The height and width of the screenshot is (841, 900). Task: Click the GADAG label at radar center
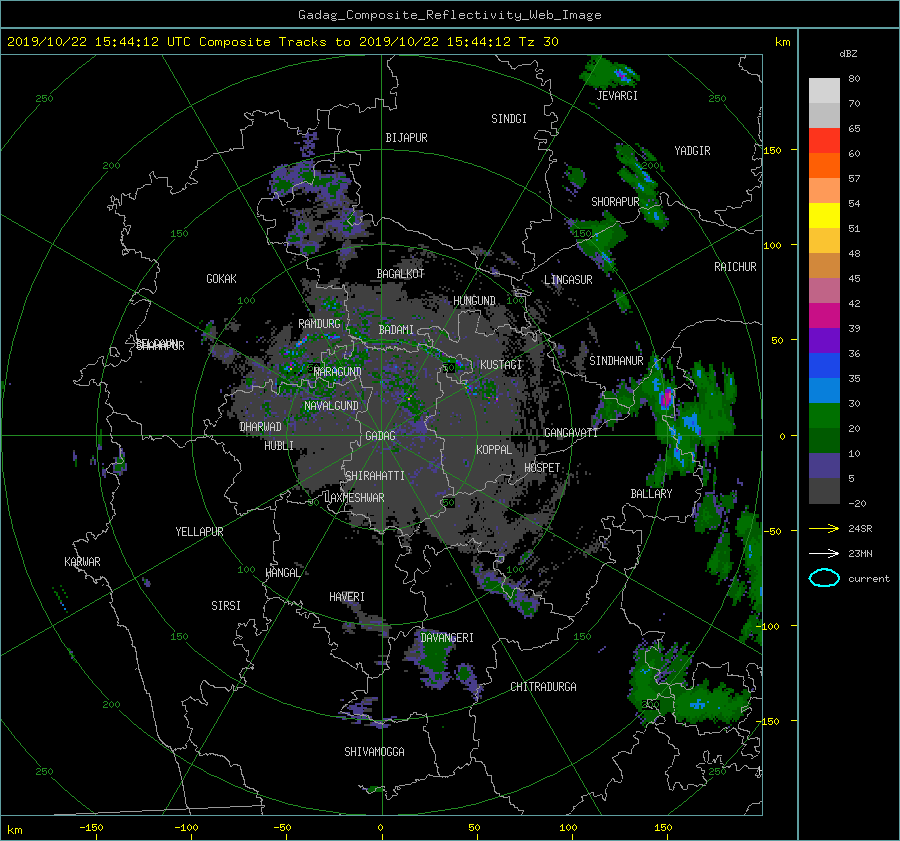pyautogui.click(x=380, y=436)
